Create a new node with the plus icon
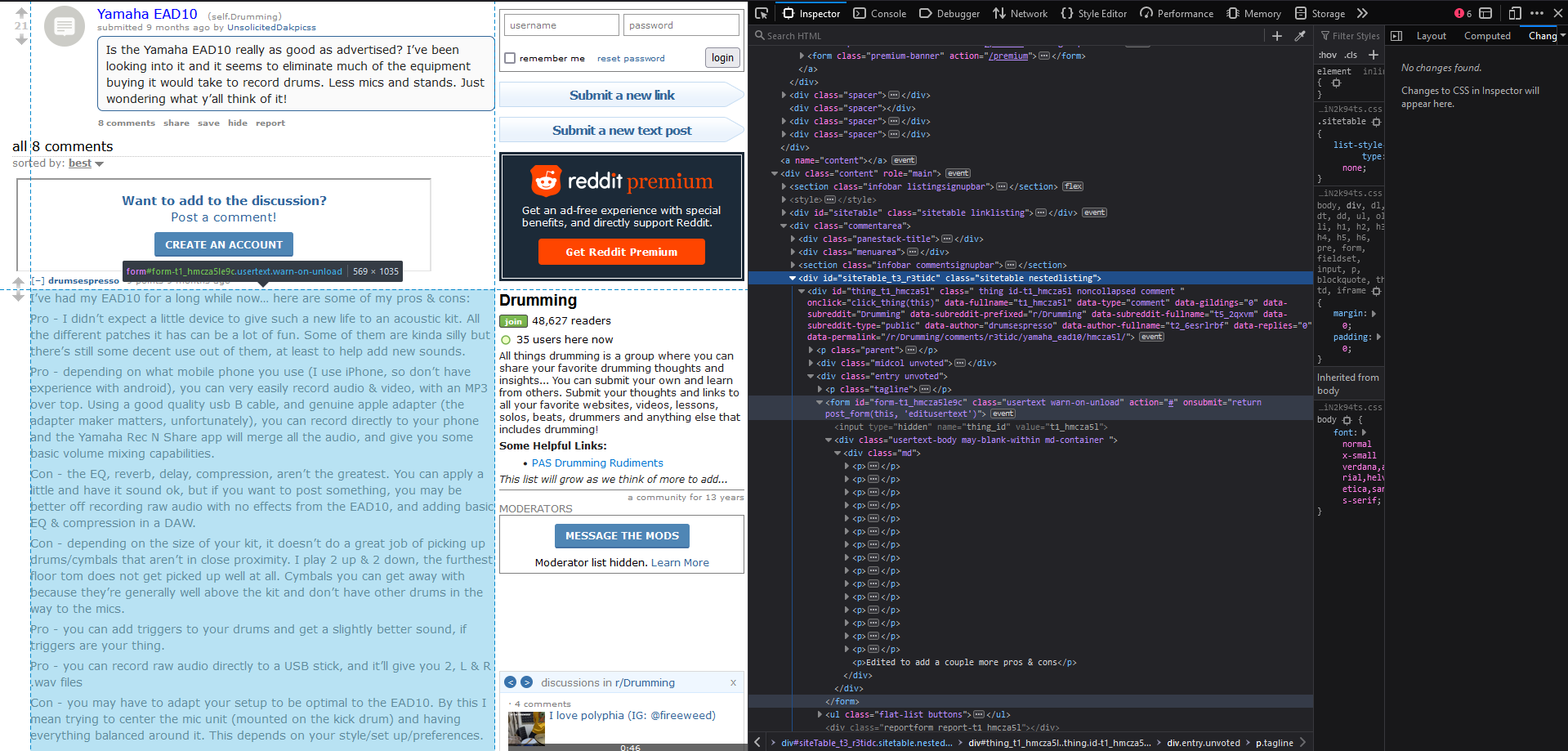This screenshot has height=751, width=1568. (x=1277, y=35)
